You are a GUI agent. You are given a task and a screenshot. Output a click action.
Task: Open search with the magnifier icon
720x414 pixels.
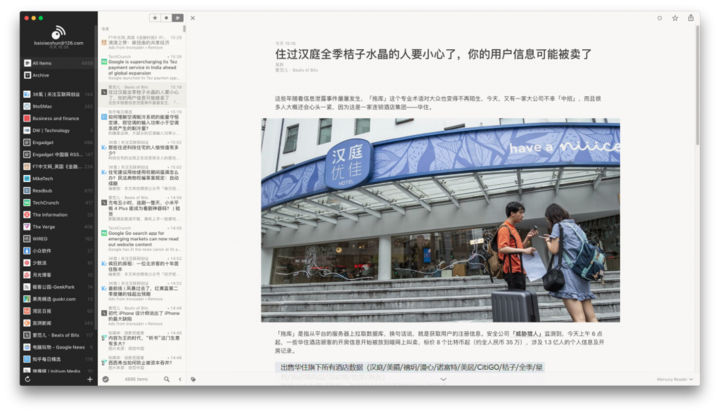167,379
